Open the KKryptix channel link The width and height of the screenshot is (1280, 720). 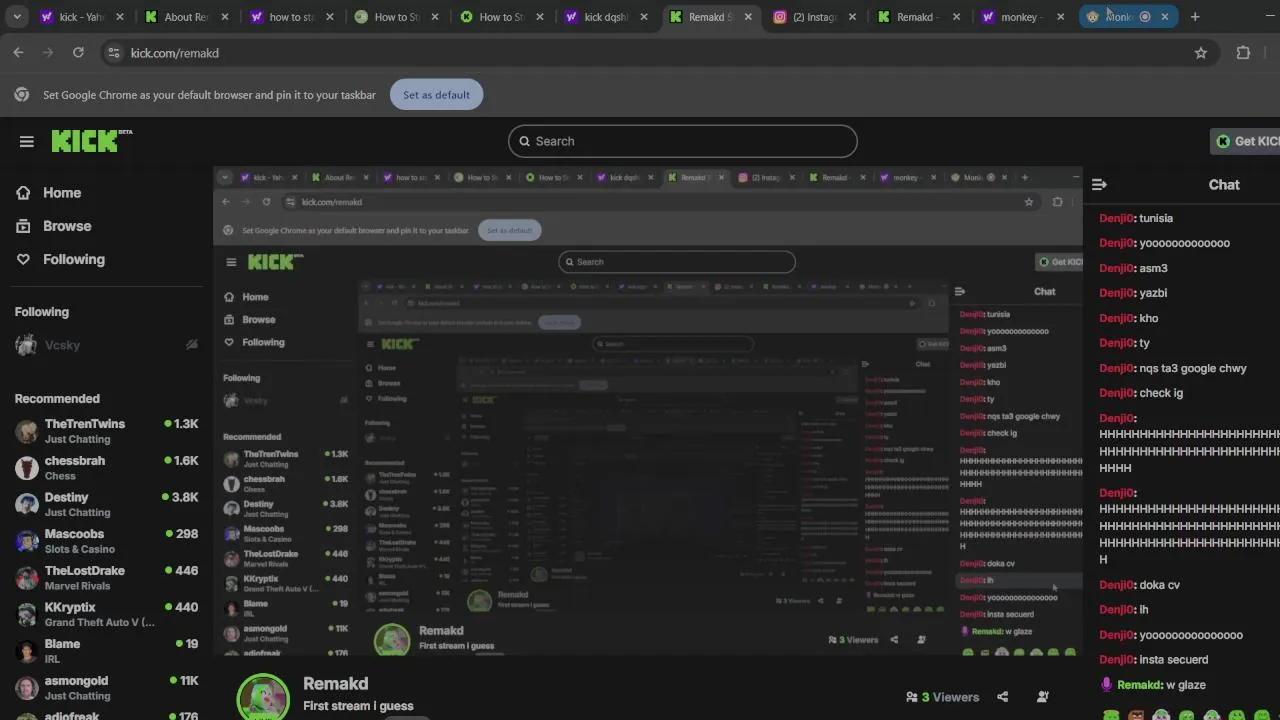pyautogui.click(x=105, y=614)
